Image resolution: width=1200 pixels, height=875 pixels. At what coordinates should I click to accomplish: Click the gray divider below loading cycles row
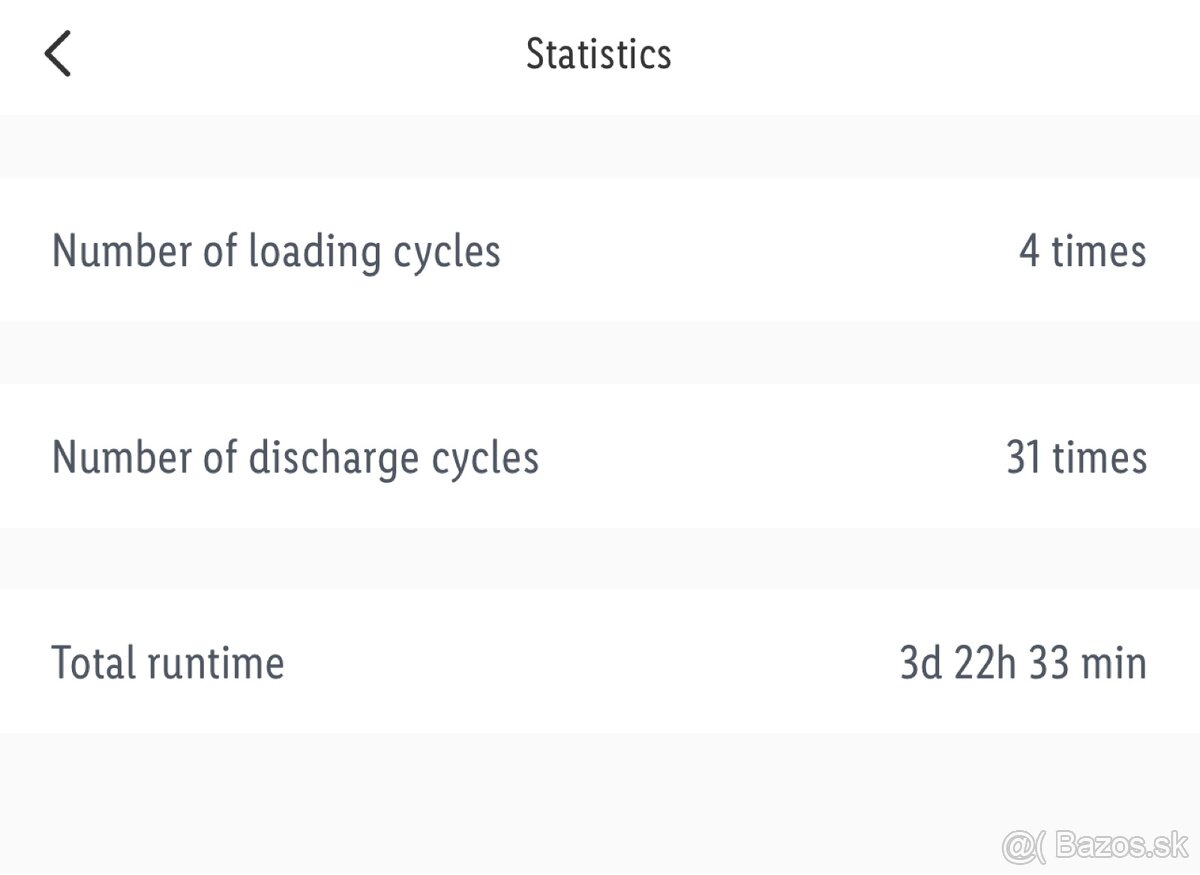click(x=600, y=352)
